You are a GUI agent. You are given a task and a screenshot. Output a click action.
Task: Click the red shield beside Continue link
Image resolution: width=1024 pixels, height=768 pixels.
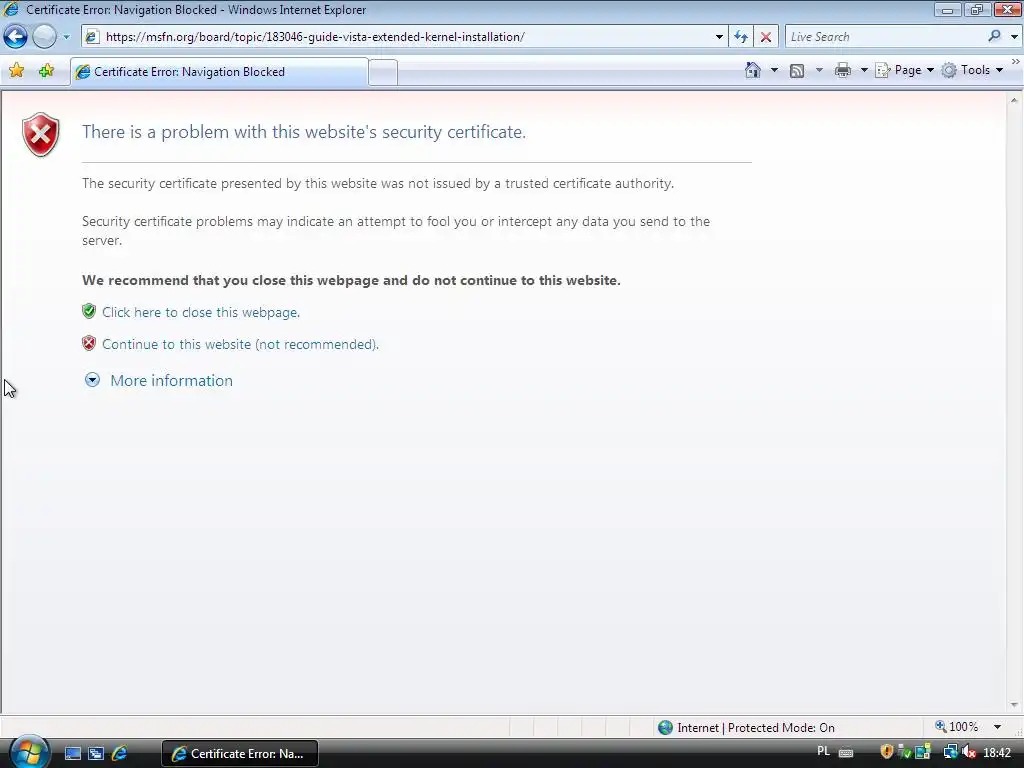(x=89, y=343)
